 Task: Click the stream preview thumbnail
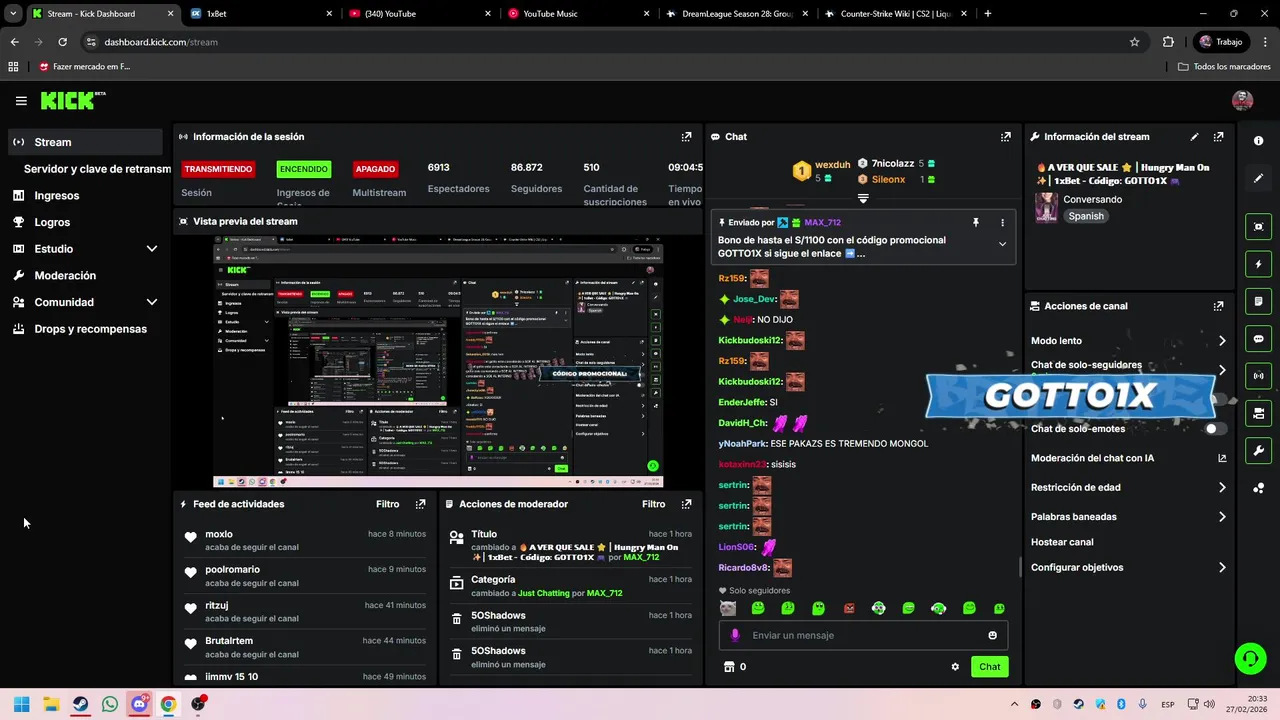coord(438,362)
